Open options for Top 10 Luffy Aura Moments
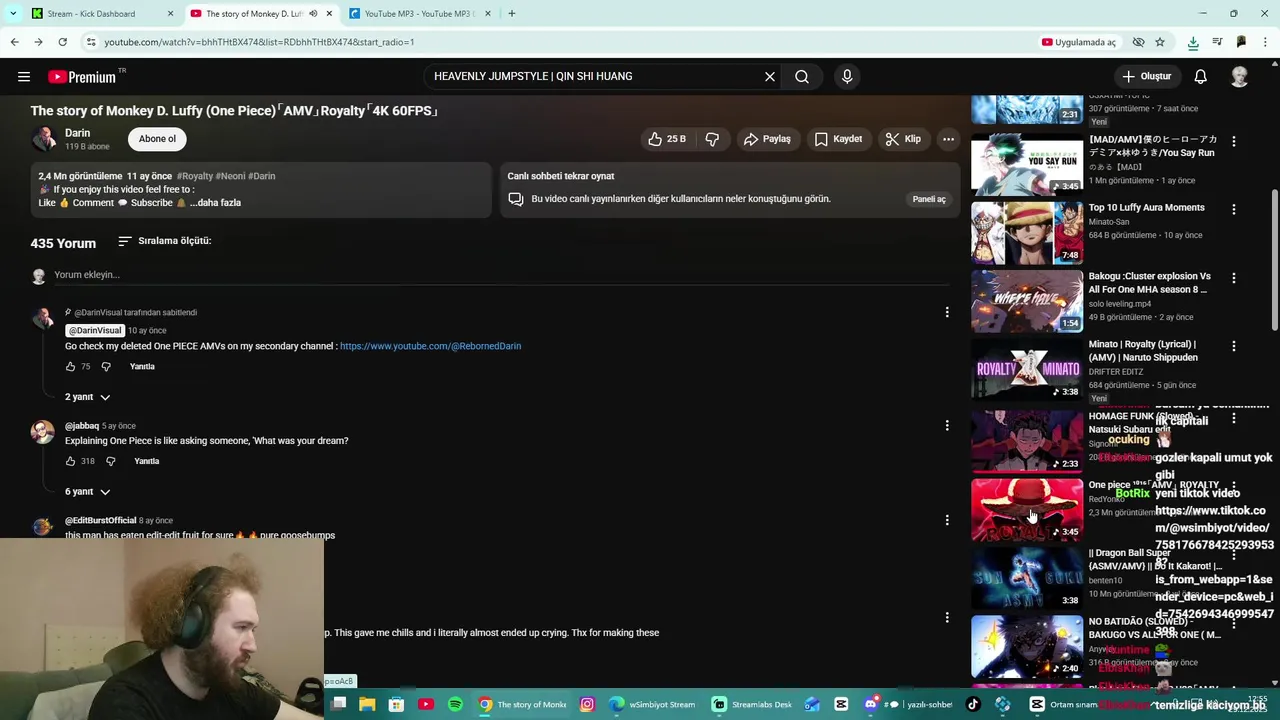 (x=1233, y=210)
